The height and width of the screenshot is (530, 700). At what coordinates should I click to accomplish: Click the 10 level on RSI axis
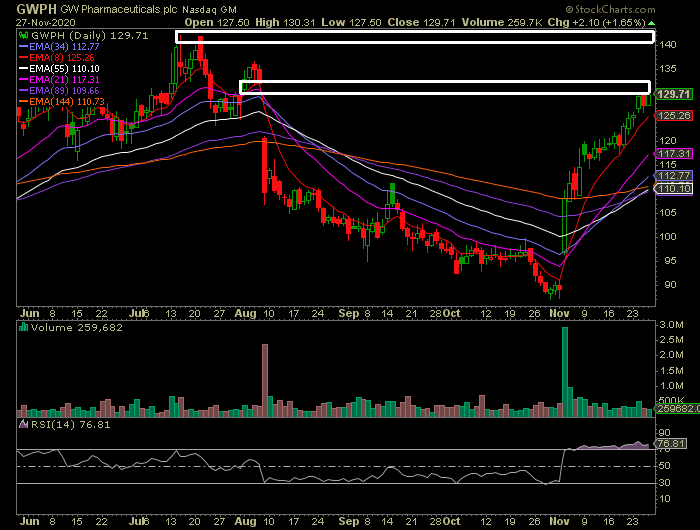tap(665, 499)
